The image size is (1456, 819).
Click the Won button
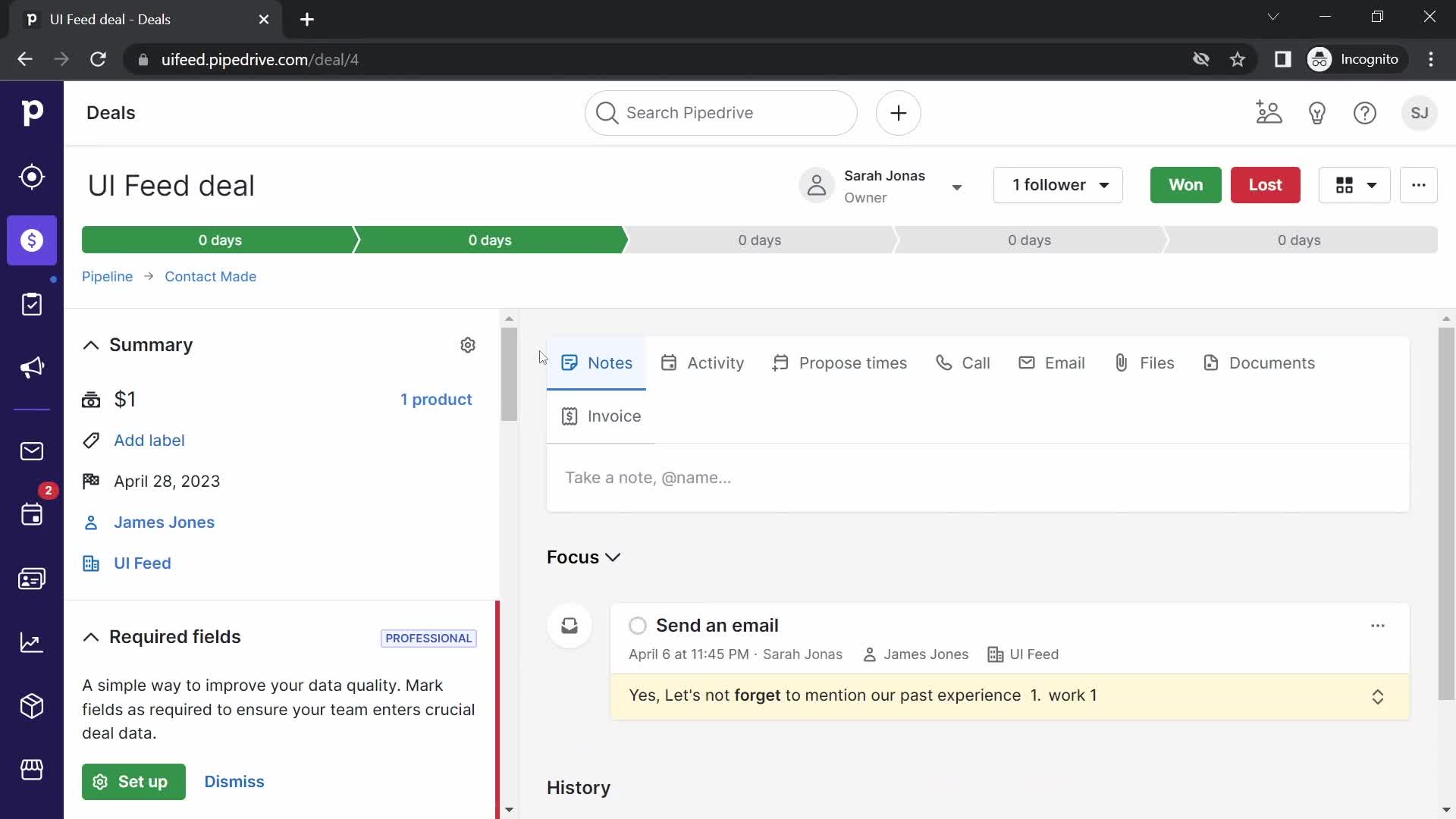[1186, 185]
